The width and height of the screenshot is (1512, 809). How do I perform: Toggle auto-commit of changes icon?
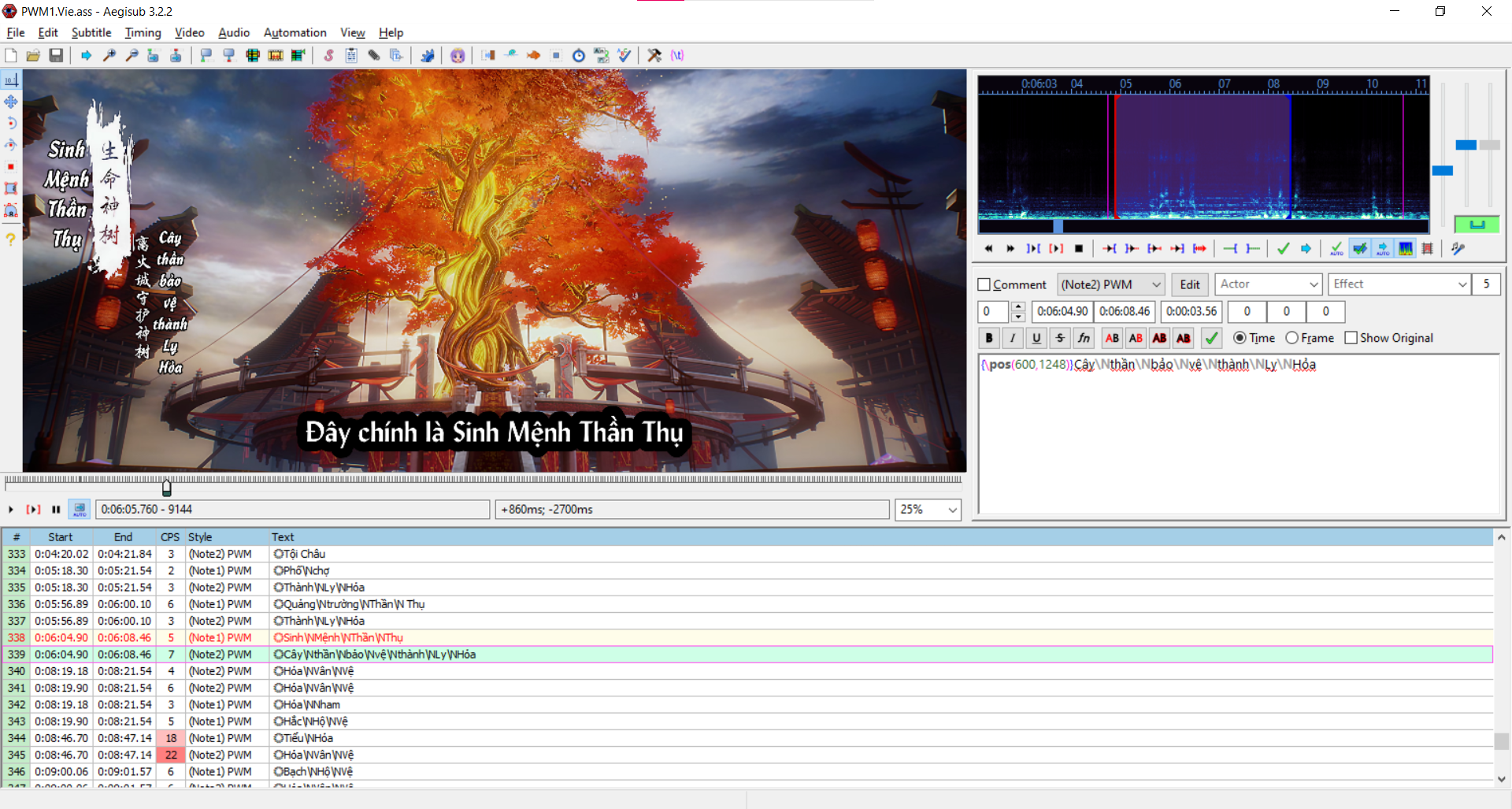[1336, 249]
